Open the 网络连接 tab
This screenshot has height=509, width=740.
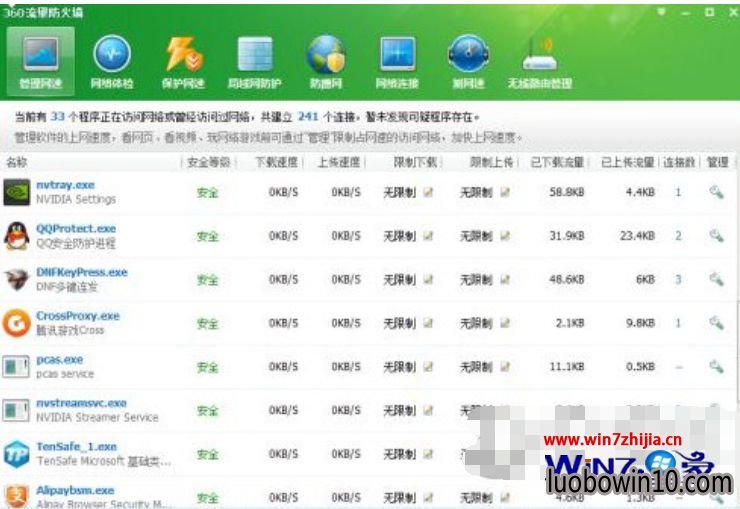tap(397, 62)
